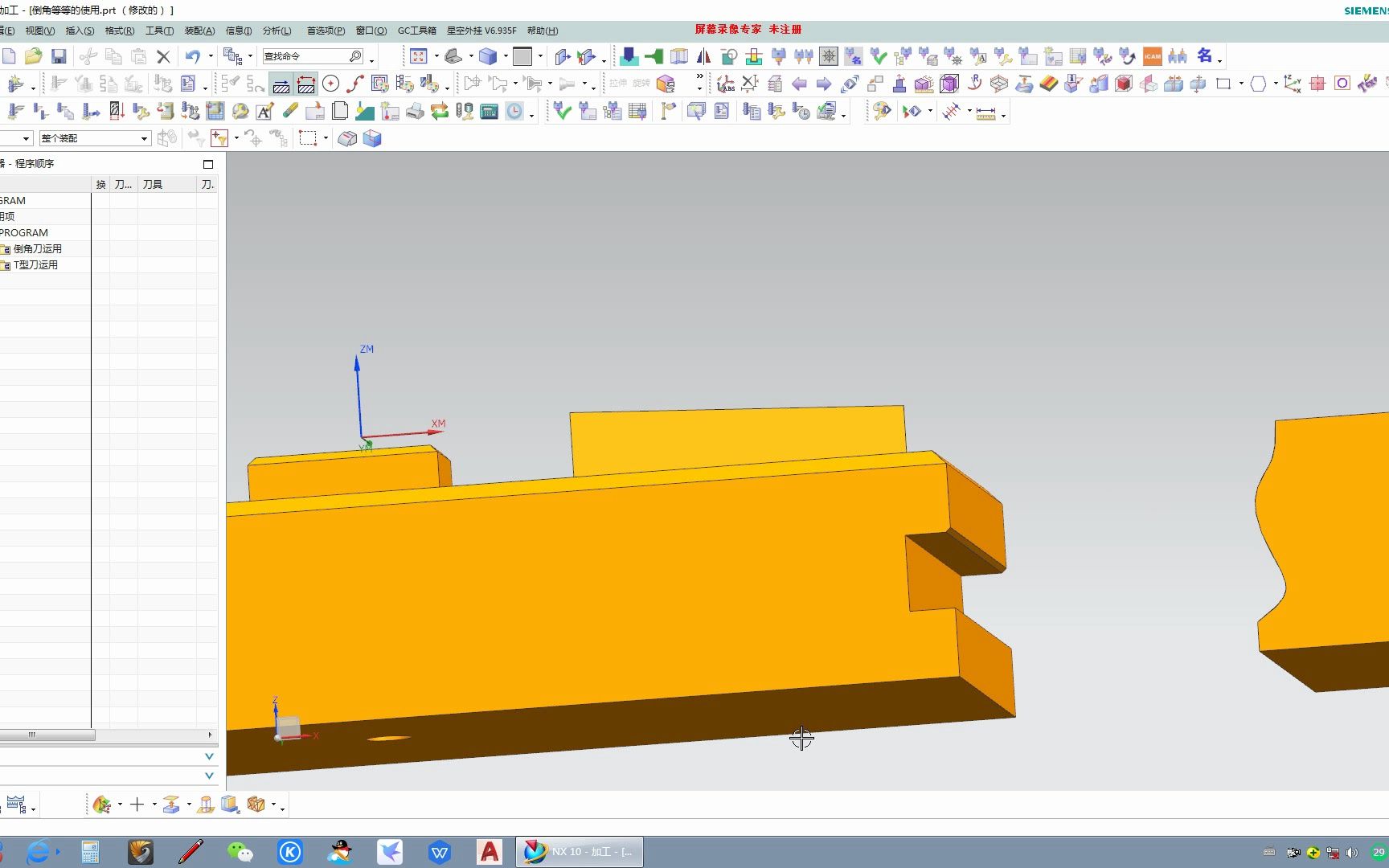Open the measure distance dropdown arrow

[1003, 114]
